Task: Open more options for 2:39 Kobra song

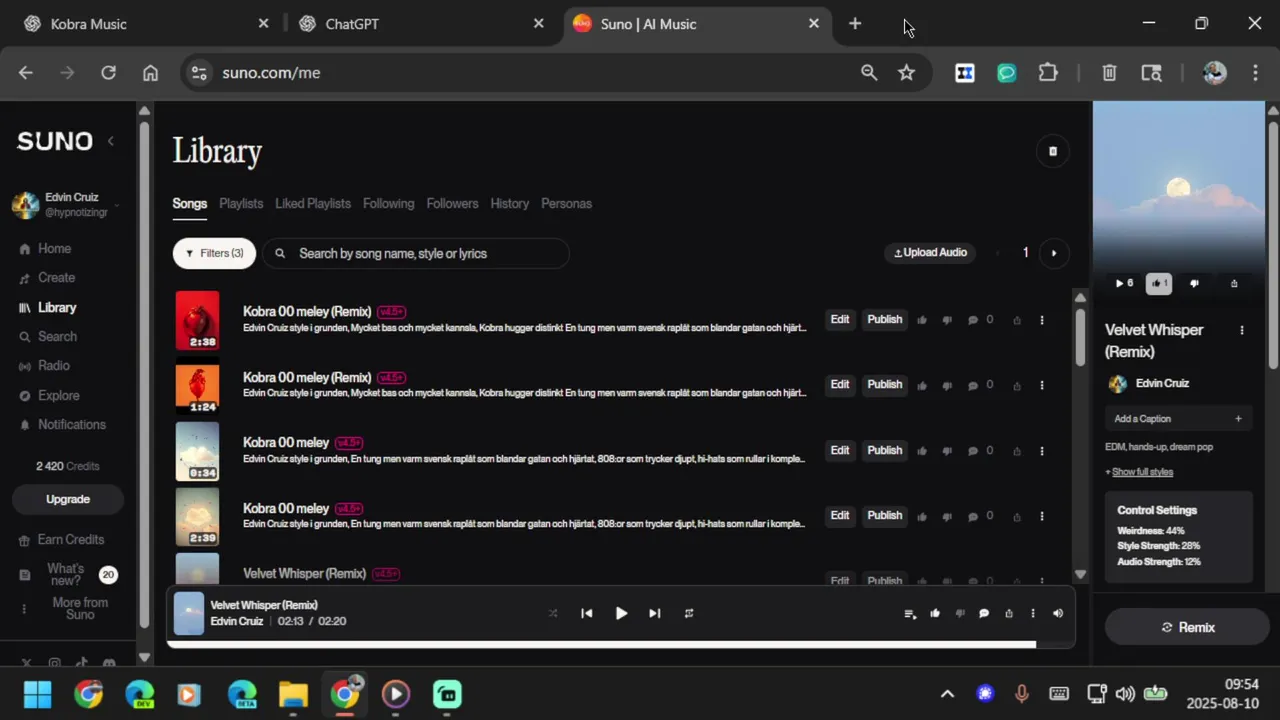Action: [x=1042, y=517]
